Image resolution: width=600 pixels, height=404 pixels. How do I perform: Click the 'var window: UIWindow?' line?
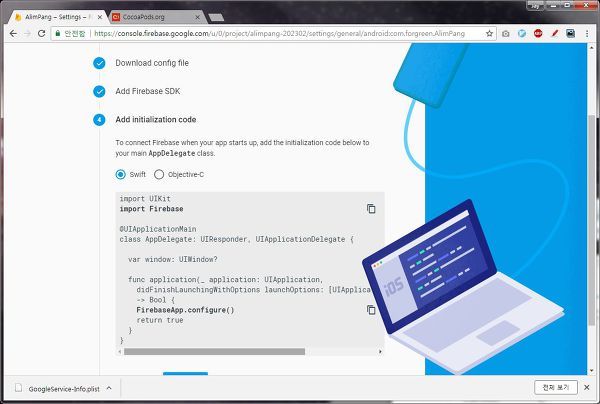click(x=173, y=259)
